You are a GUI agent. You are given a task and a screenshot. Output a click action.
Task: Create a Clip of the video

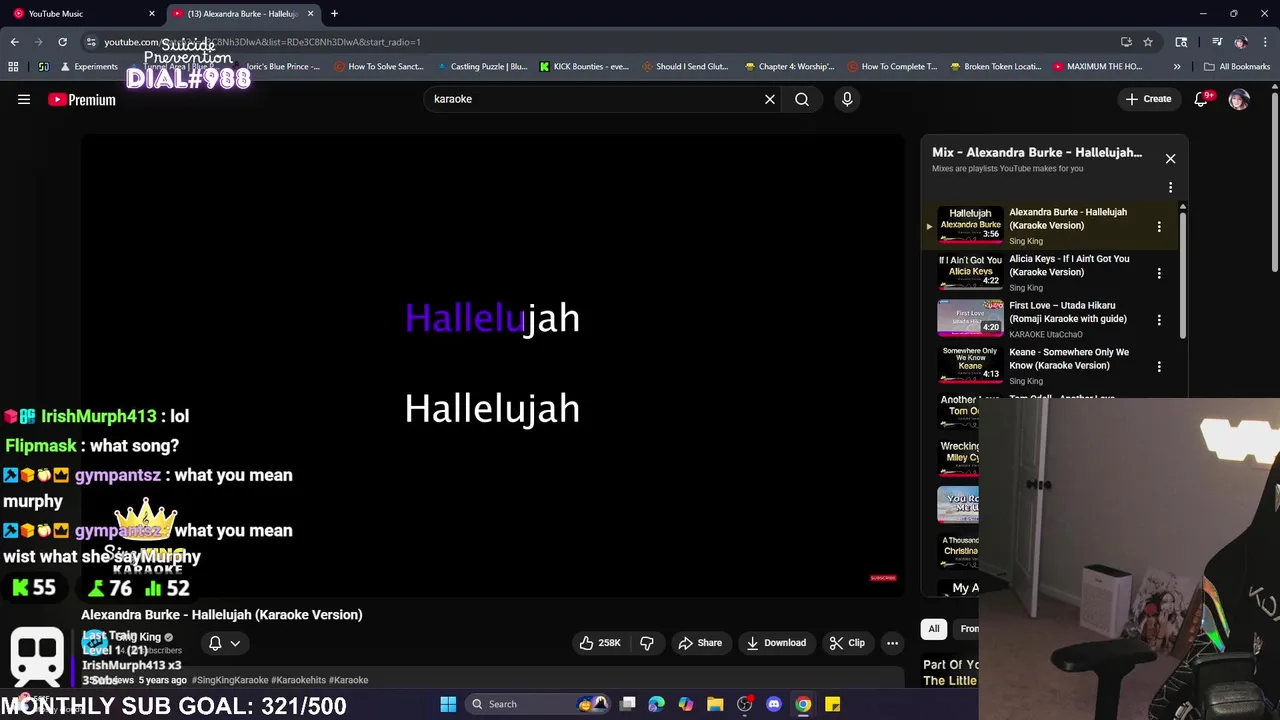click(847, 643)
